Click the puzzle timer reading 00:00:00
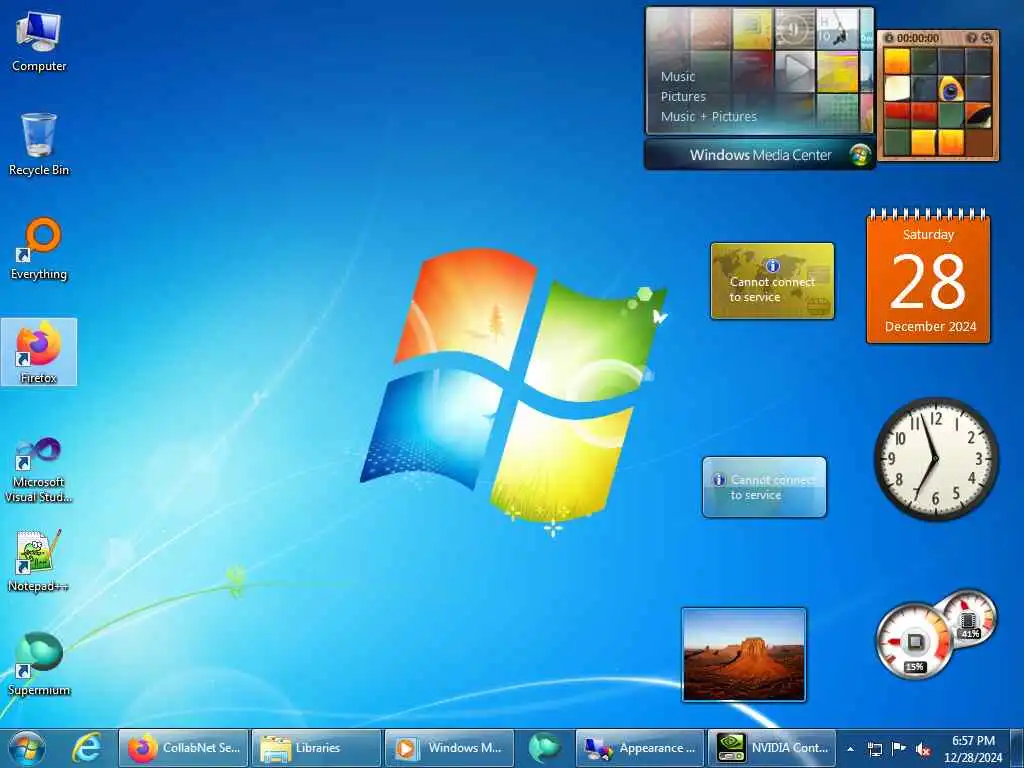 pos(918,39)
